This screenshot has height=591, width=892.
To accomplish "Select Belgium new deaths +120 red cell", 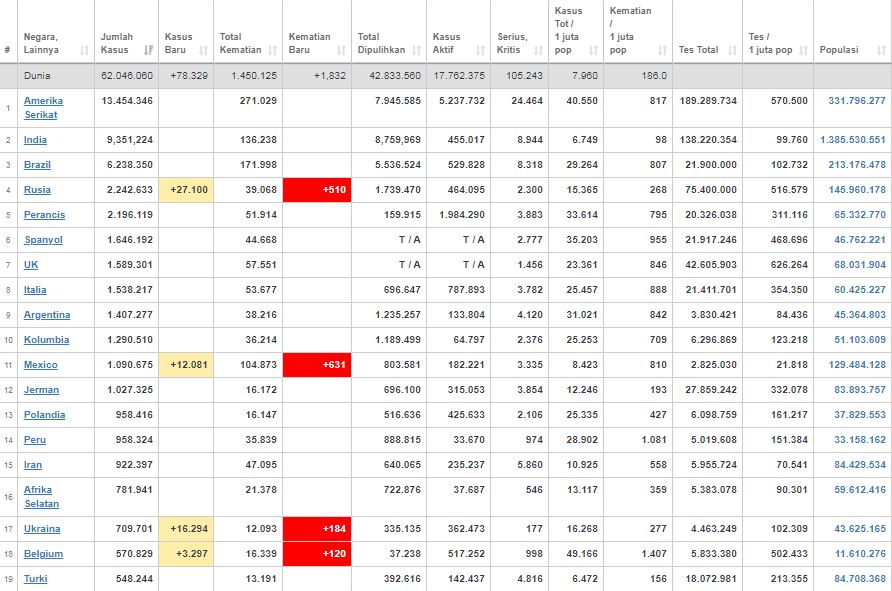I will tap(317, 554).
